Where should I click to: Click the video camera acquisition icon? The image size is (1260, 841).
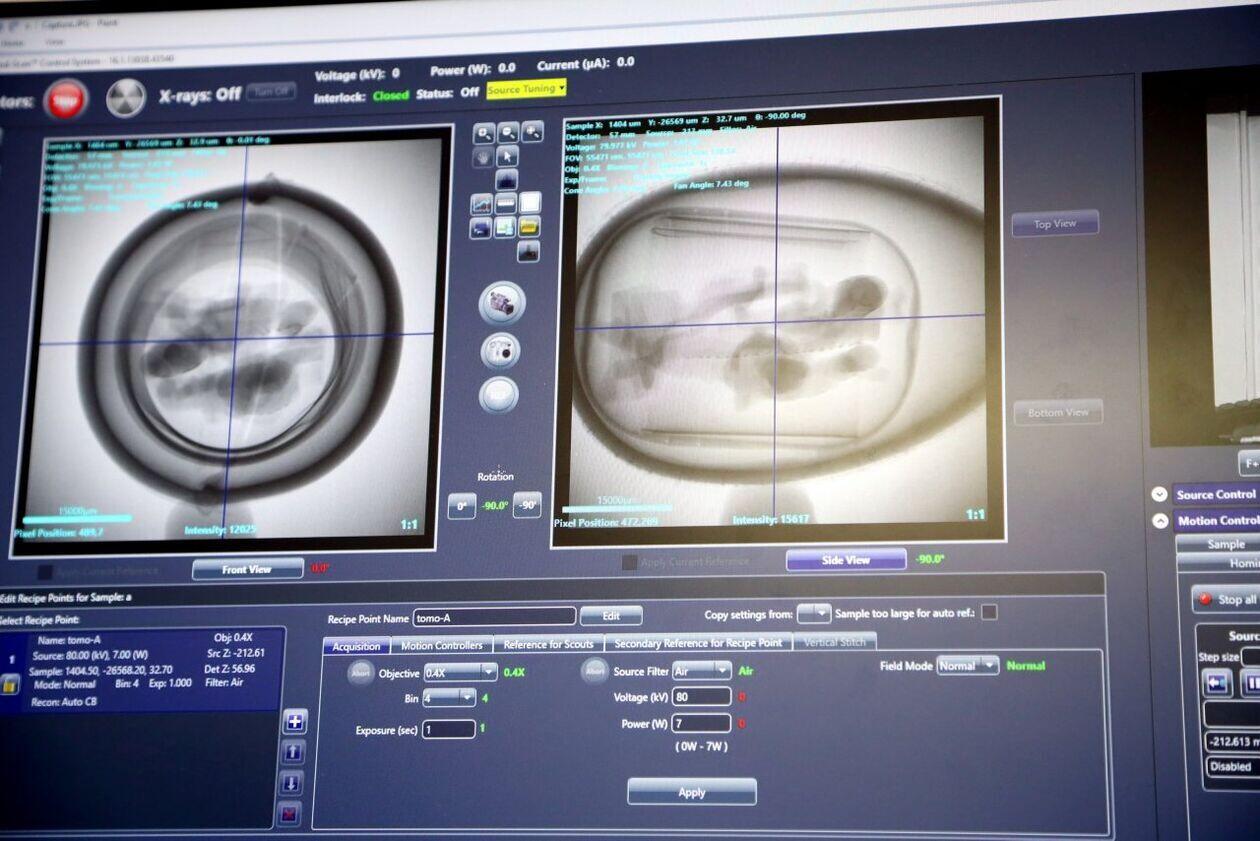coord(501,303)
